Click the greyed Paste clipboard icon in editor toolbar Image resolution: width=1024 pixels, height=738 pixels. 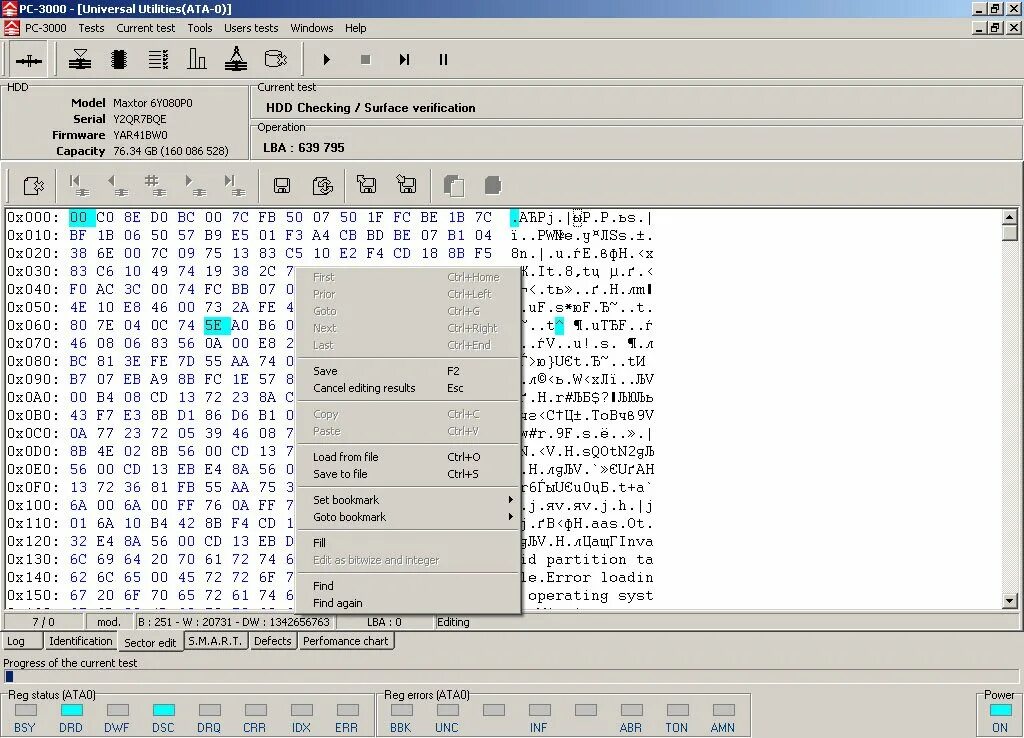(x=493, y=185)
